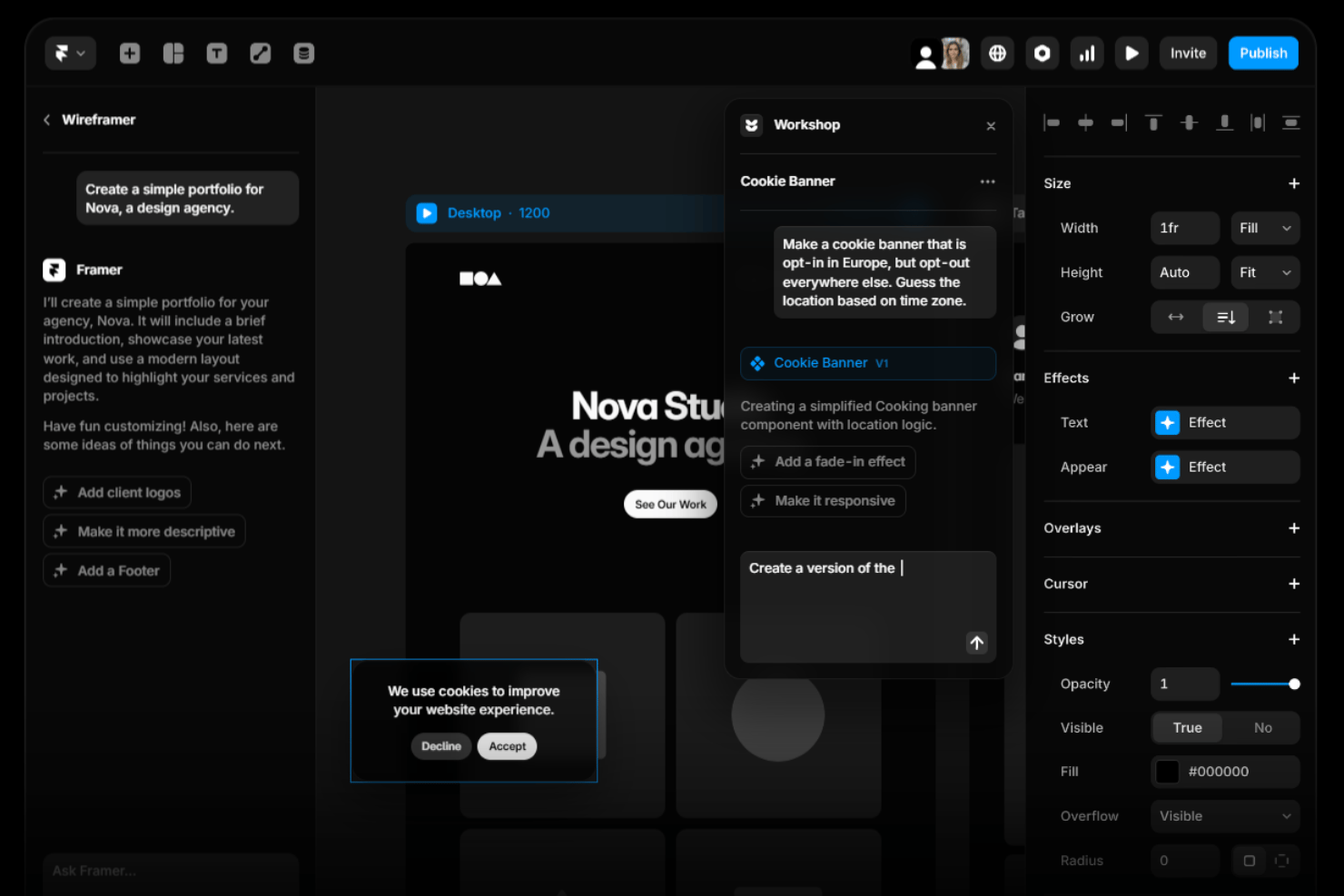Click the Radius value field
1344x896 pixels.
pos(1185,861)
